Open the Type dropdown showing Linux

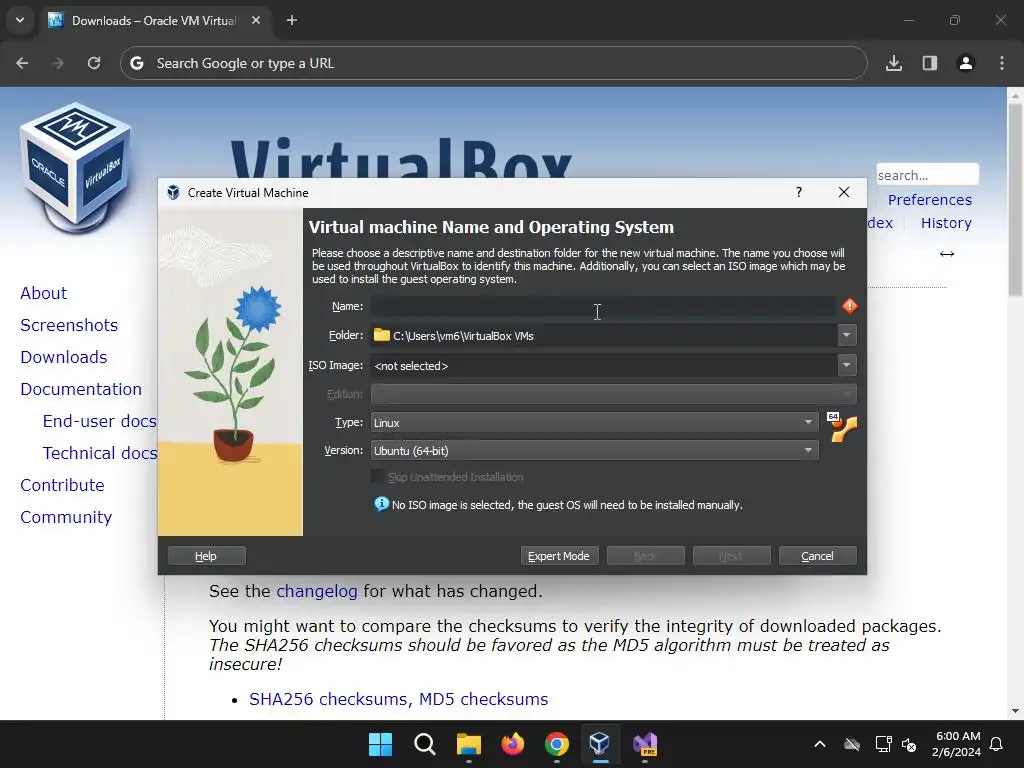coord(594,423)
